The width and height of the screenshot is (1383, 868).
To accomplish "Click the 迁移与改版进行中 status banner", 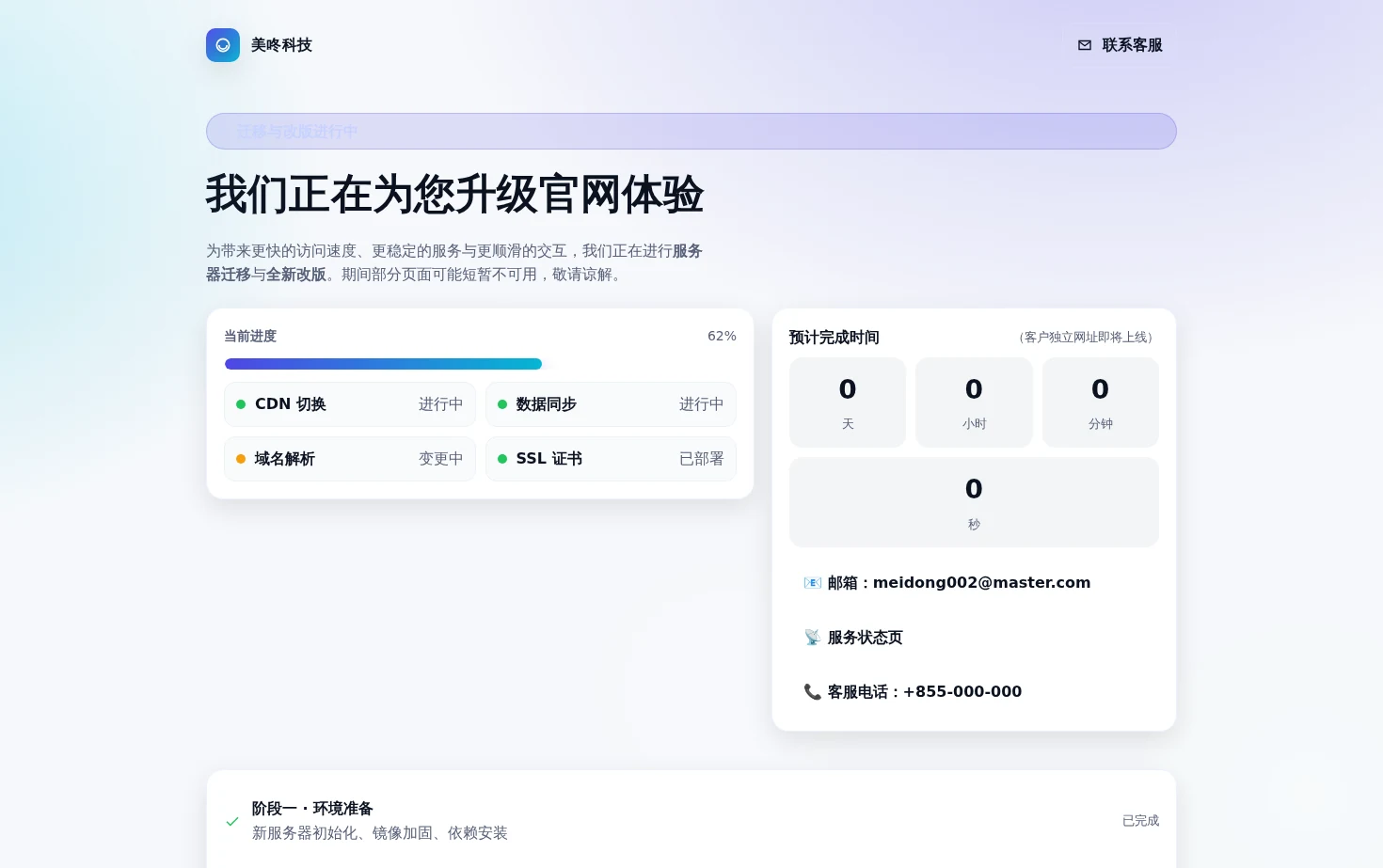I will (x=691, y=132).
